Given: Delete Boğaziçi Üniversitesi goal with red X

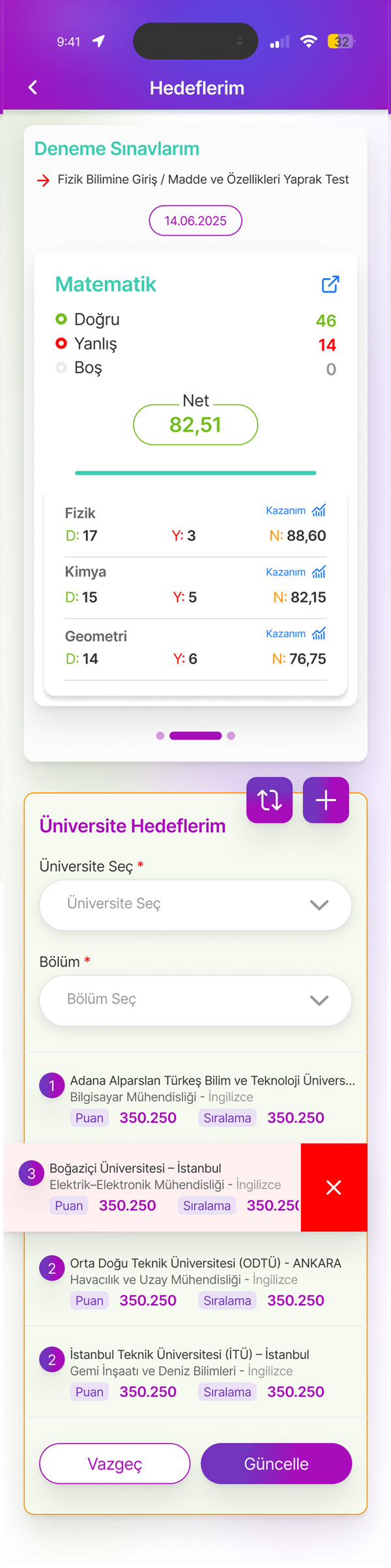Looking at the screenshot, I should pyautogui.click(x=334, y=1187).
